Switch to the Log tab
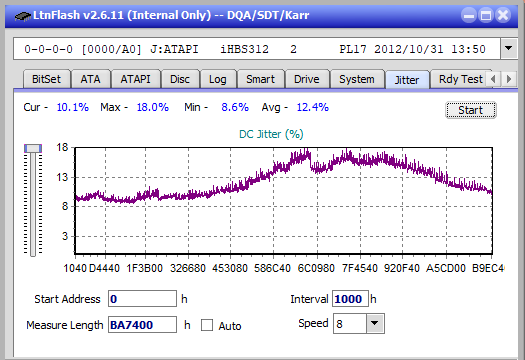 tap(218, 79)
